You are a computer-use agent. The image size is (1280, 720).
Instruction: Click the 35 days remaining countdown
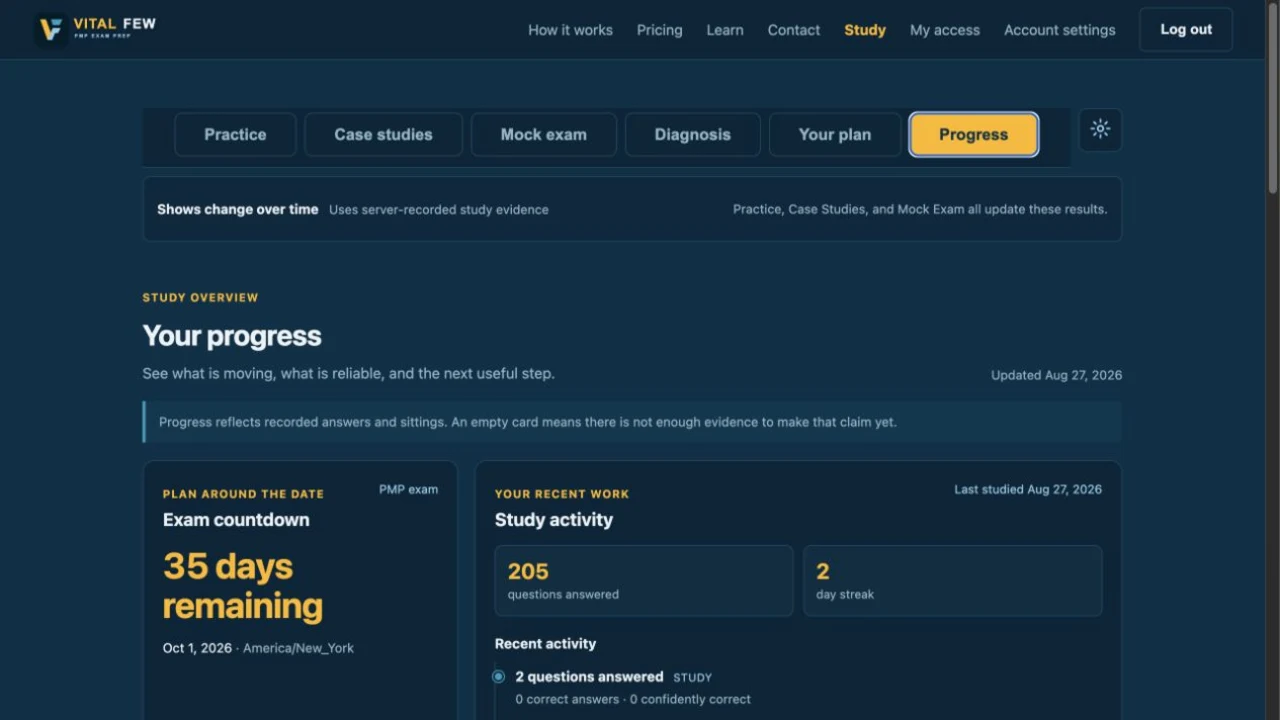tap(243, 586)
